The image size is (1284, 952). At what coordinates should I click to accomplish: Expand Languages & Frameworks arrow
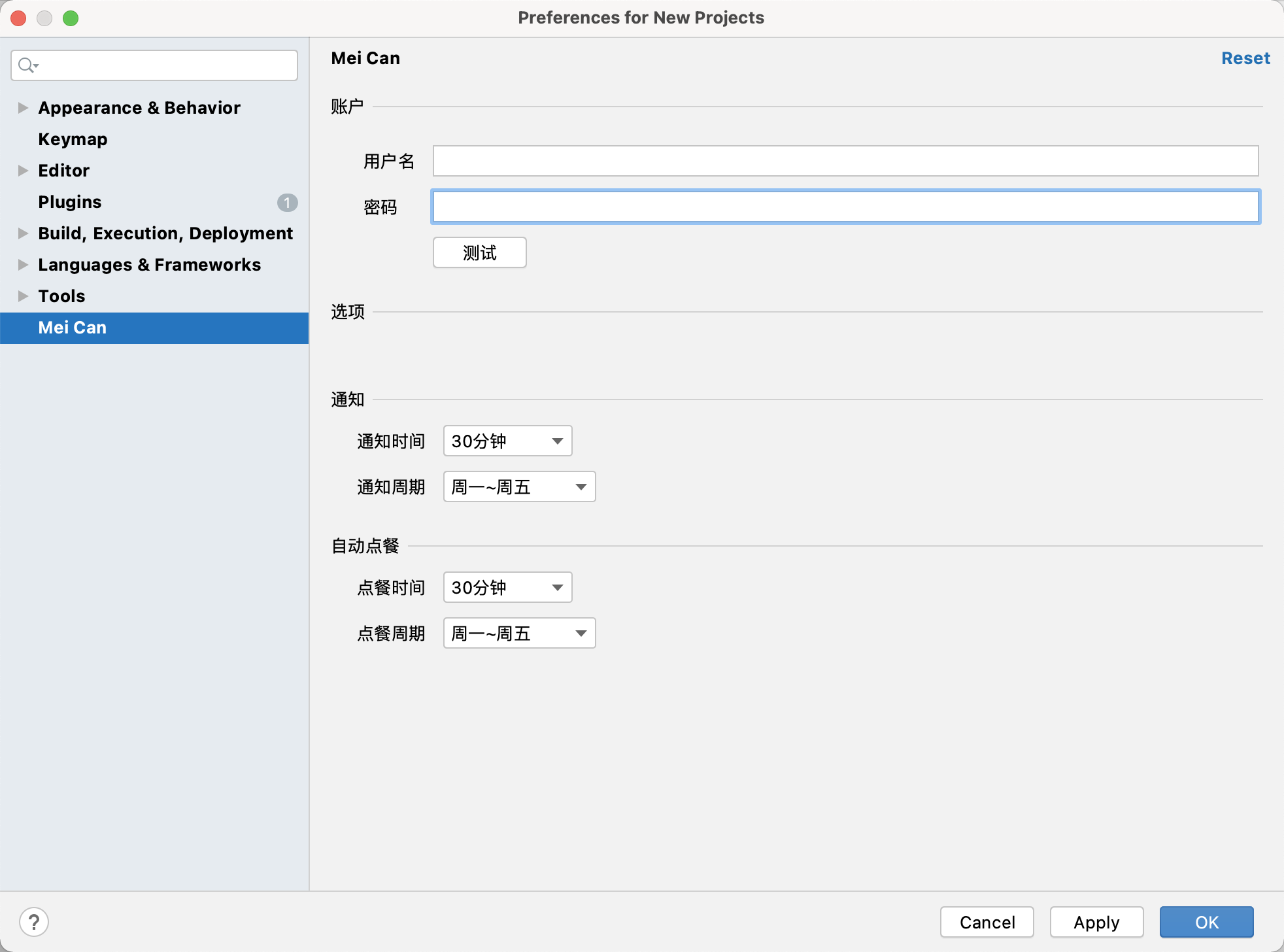point(23,265)
